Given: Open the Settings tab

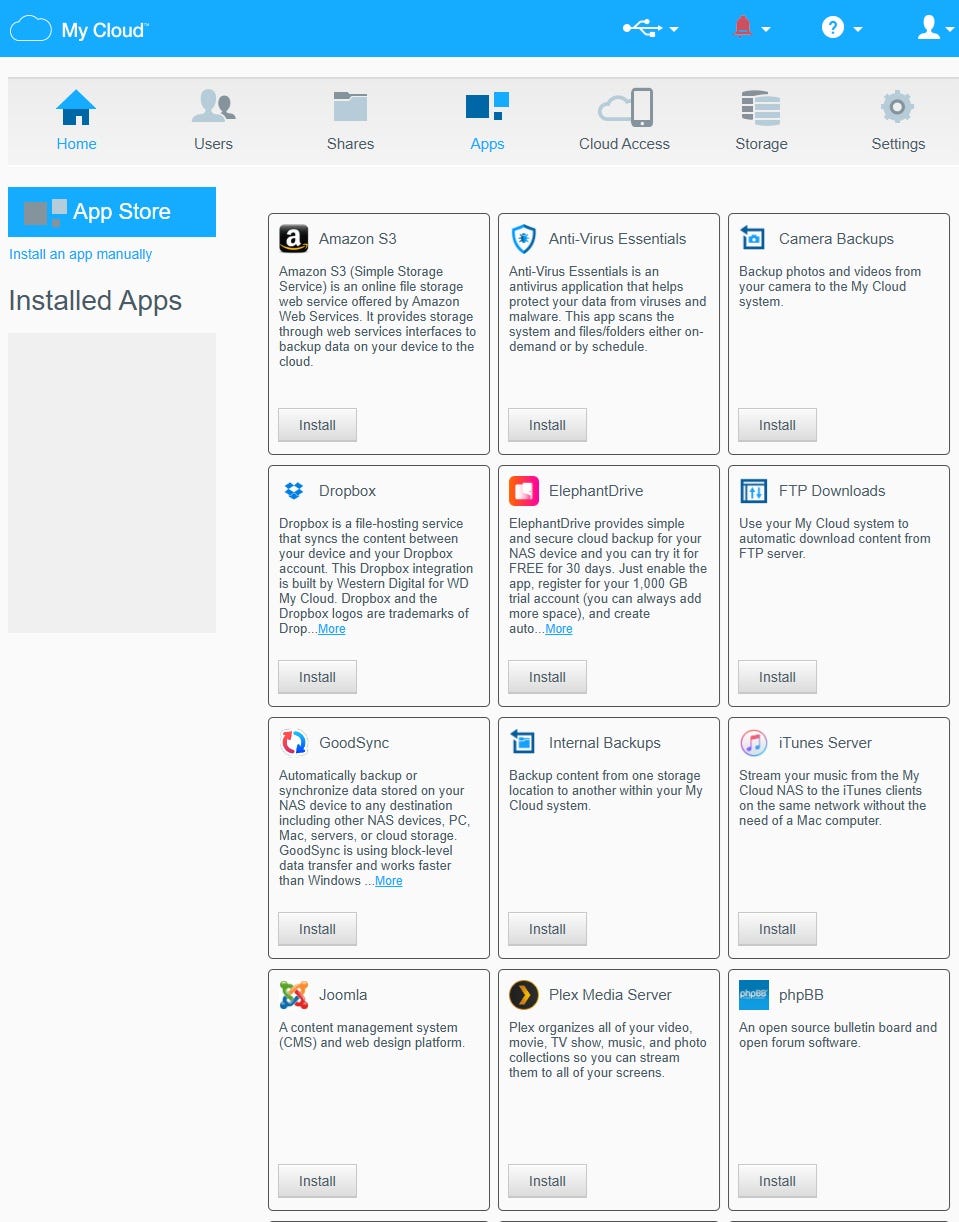Looking at the screenshot, I should 898,120.
